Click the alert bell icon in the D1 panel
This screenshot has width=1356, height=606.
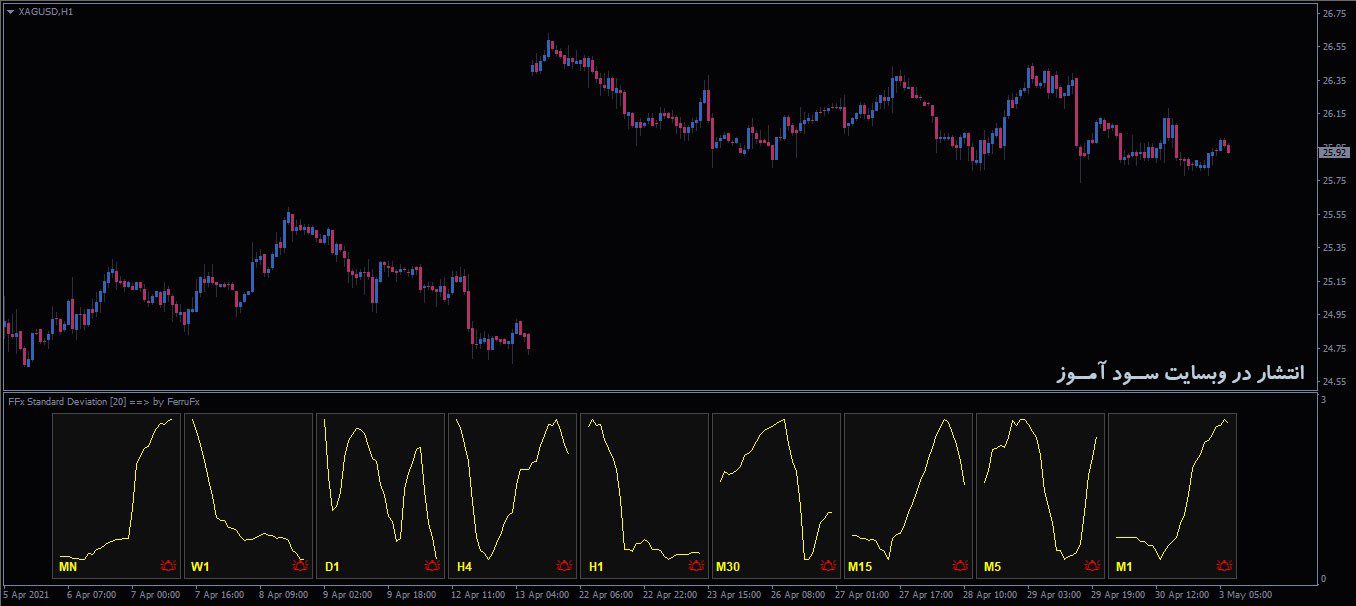[x=431, y=565]
